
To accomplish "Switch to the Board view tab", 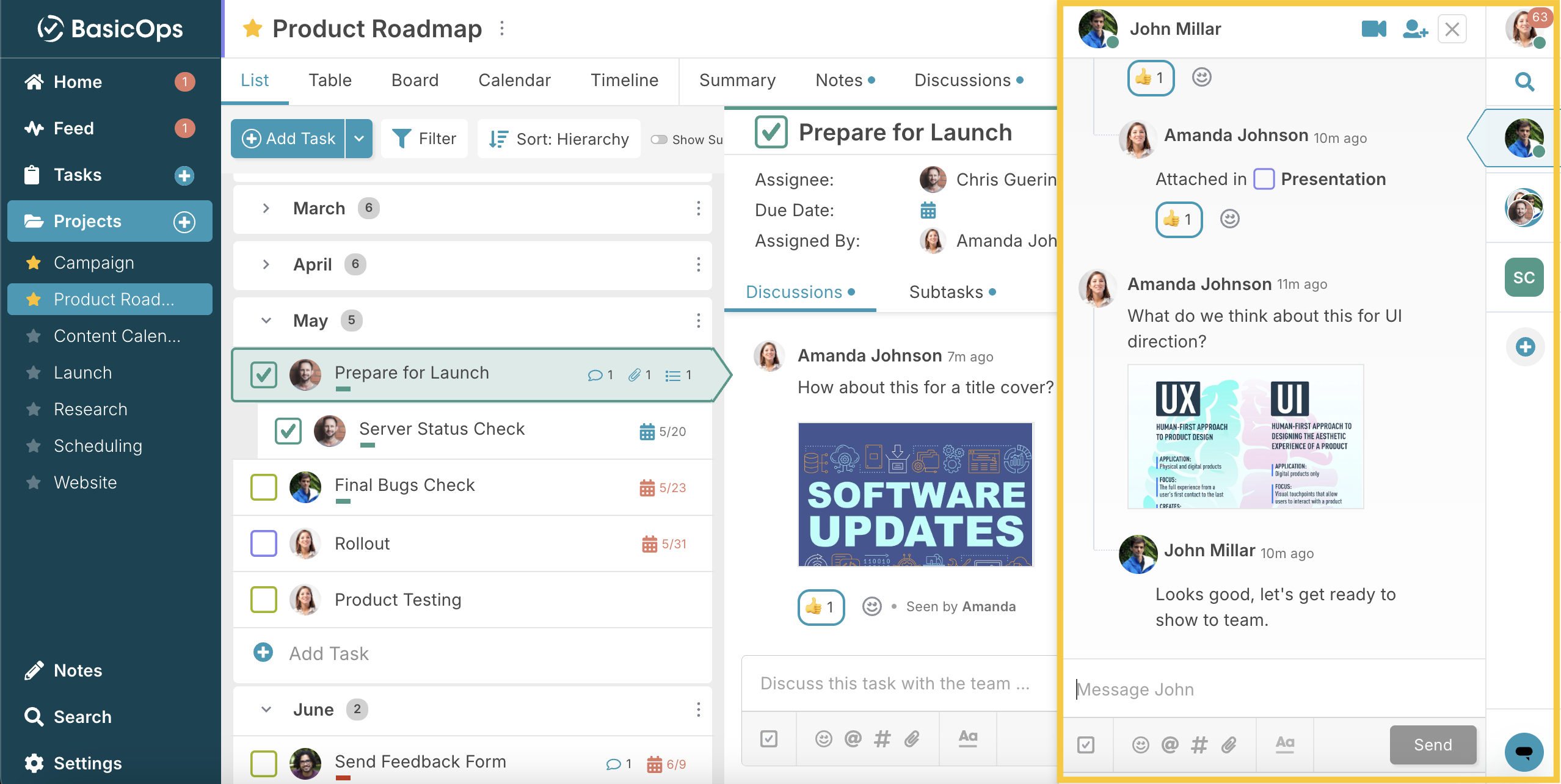I will pyautogui.click(x=415, y=80).
